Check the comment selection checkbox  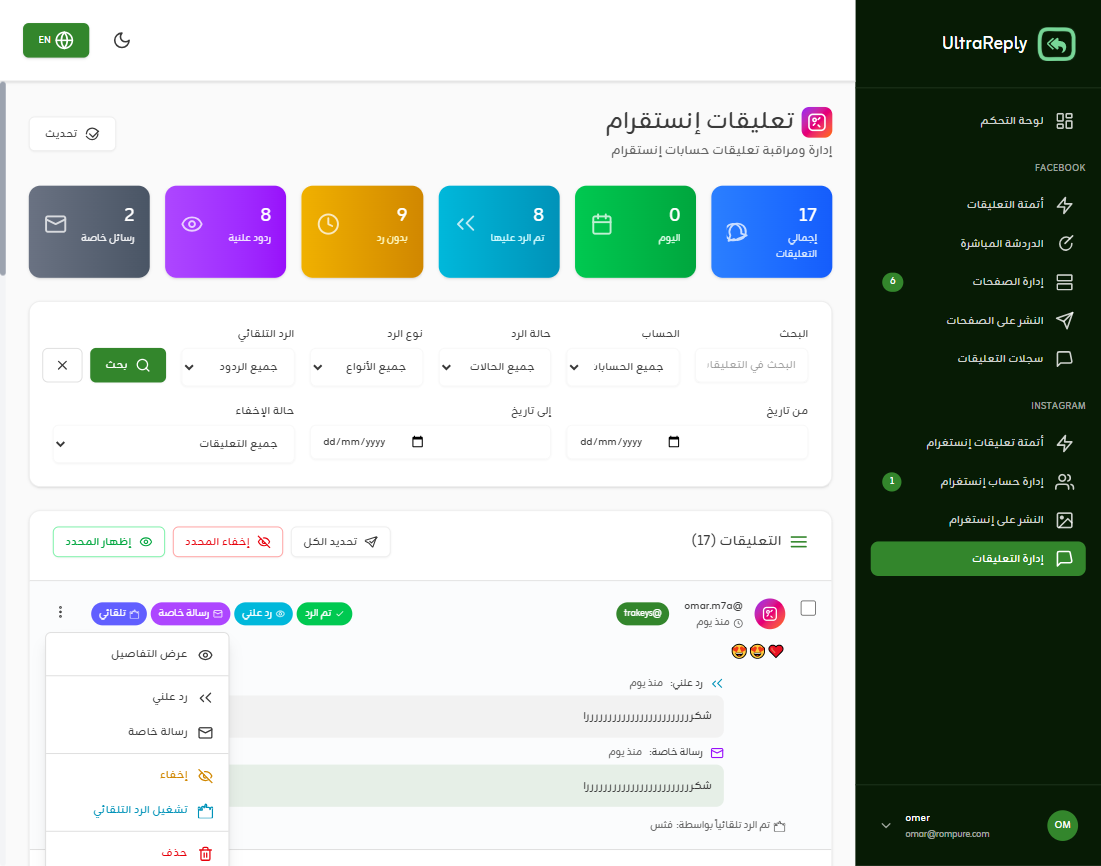(808, 607)
